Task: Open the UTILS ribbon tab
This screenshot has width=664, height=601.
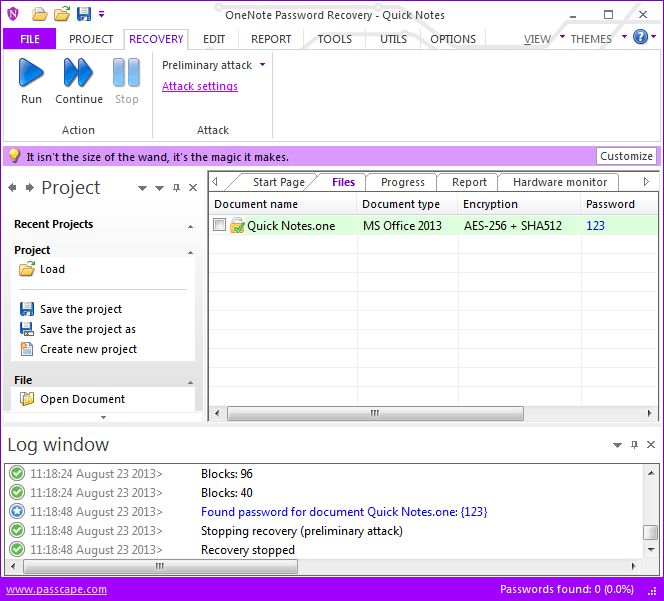Action: [393, 39]
